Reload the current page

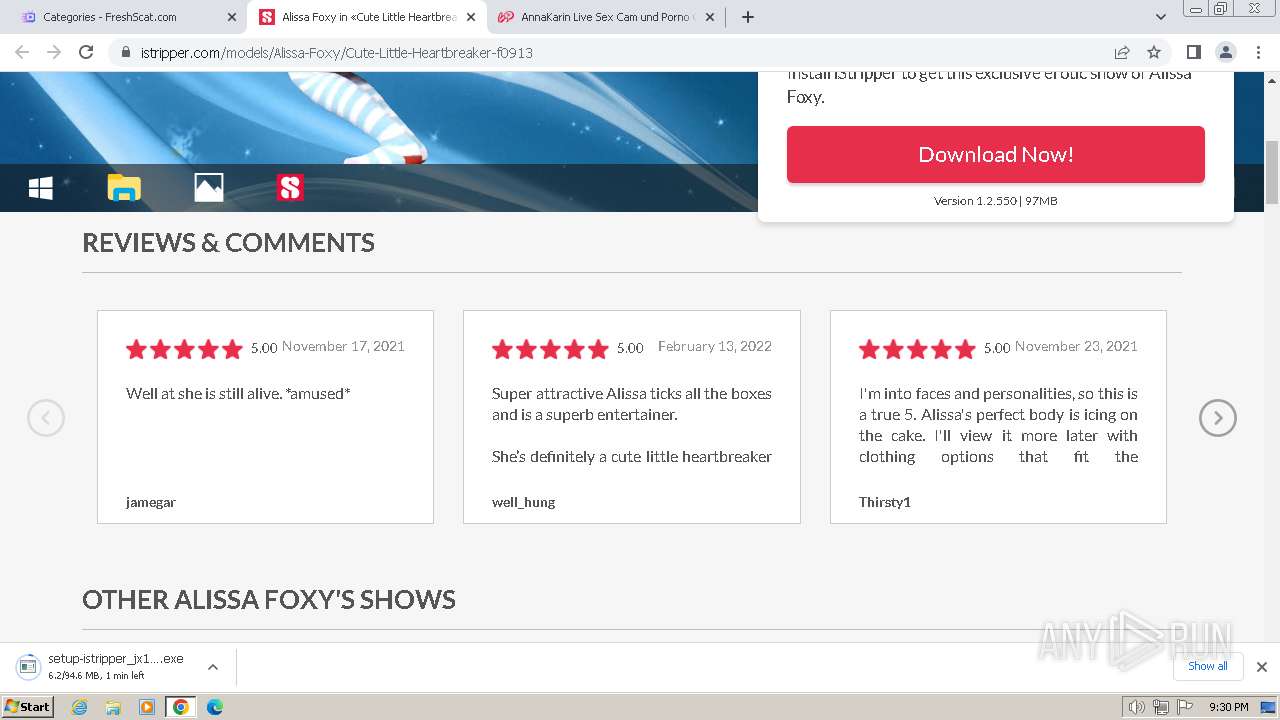86,52
